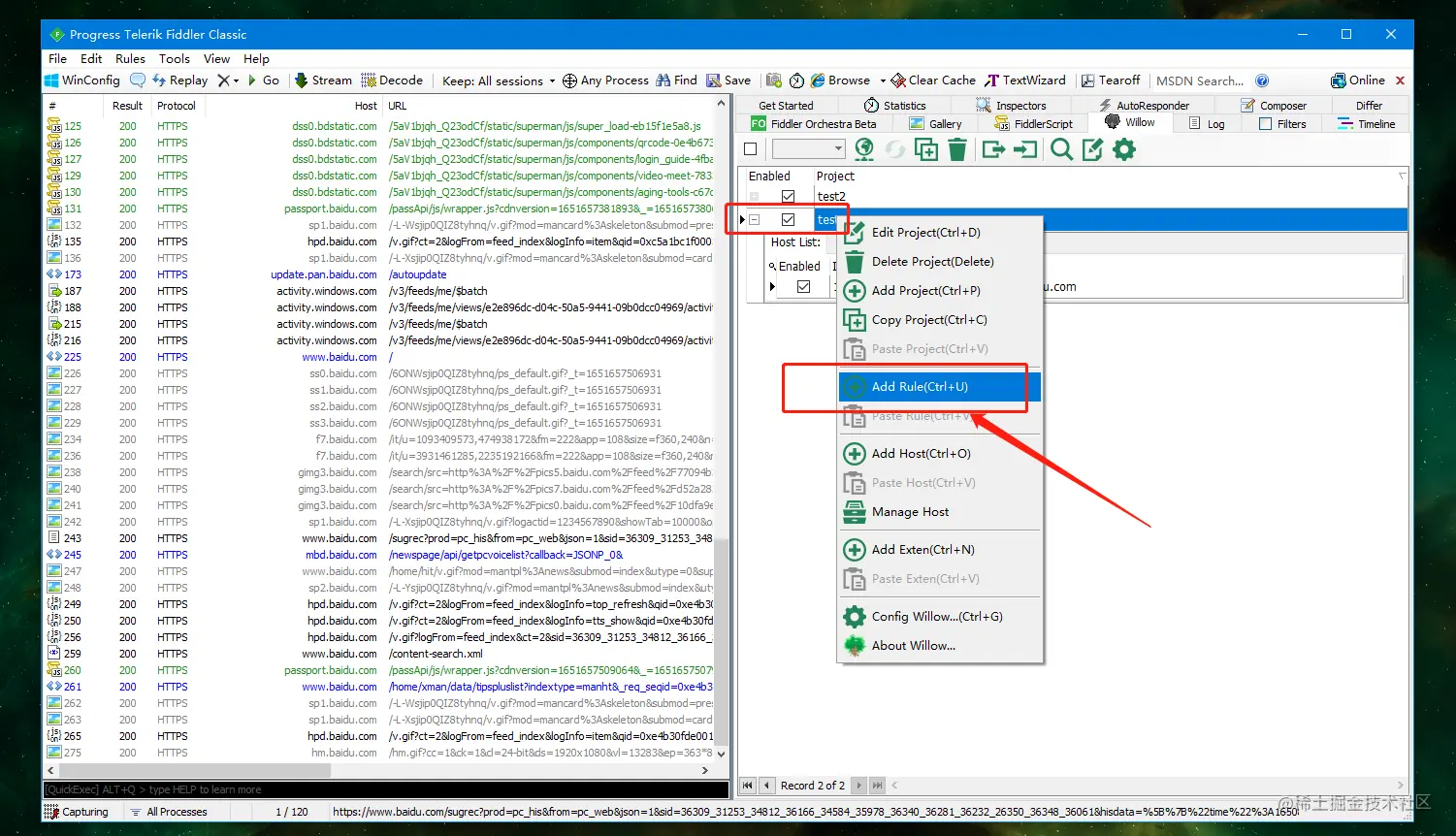Choose About Willow... entry
Viewport: 1456px width, 836px height.
coord(939,645)
